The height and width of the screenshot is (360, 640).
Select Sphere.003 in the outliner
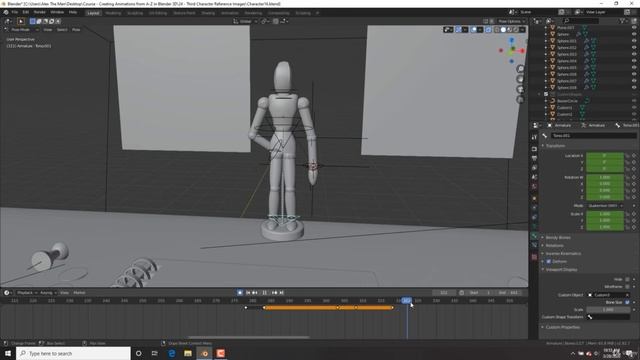coord(567,54)
